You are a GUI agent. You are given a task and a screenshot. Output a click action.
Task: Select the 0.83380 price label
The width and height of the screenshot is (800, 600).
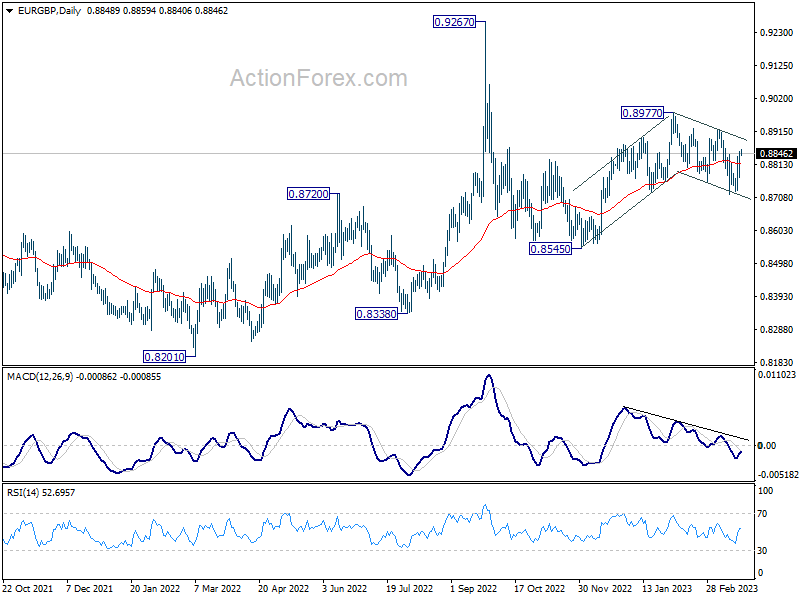(x=376, y=314)
